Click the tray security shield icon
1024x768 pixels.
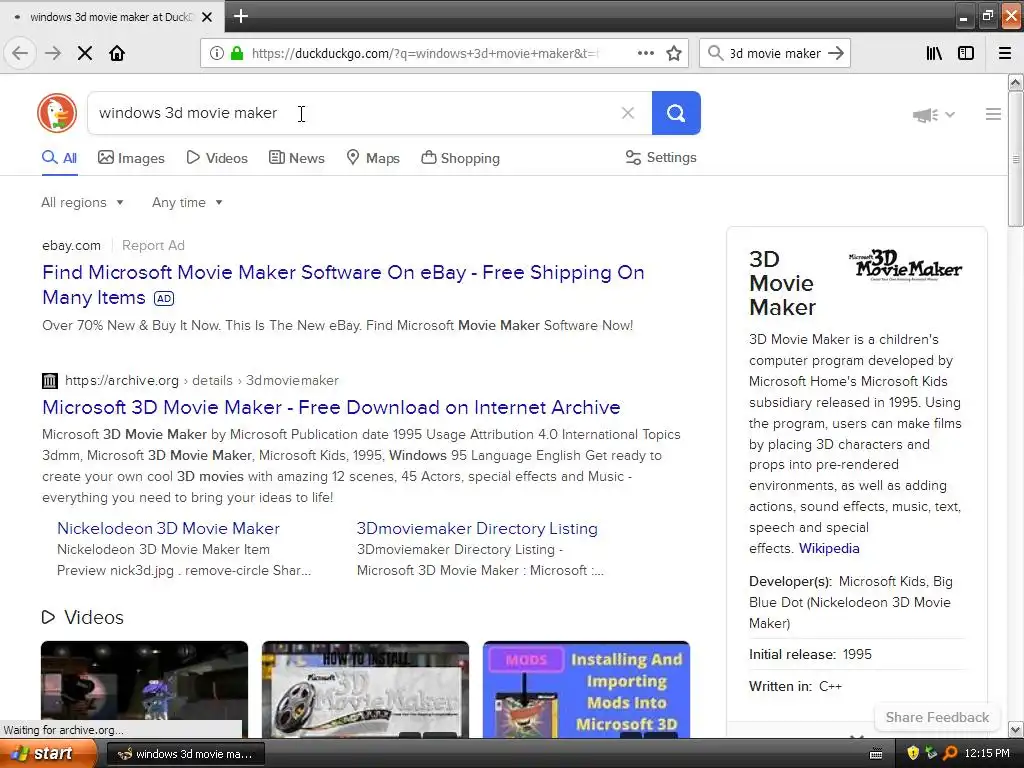pos(913,754)
